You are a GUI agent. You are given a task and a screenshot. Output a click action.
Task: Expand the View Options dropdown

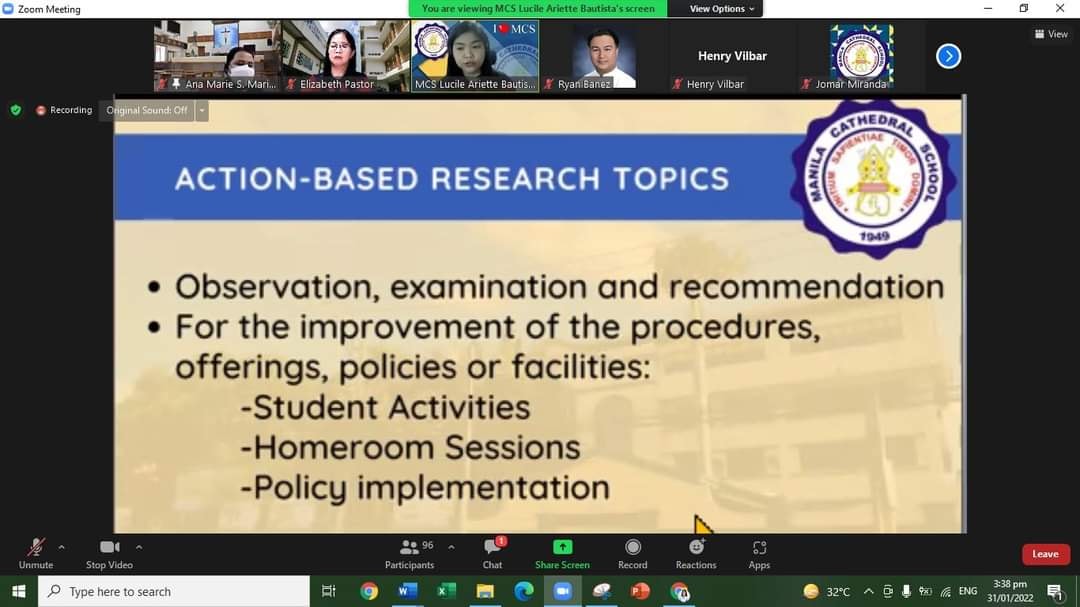click(723, 9)
